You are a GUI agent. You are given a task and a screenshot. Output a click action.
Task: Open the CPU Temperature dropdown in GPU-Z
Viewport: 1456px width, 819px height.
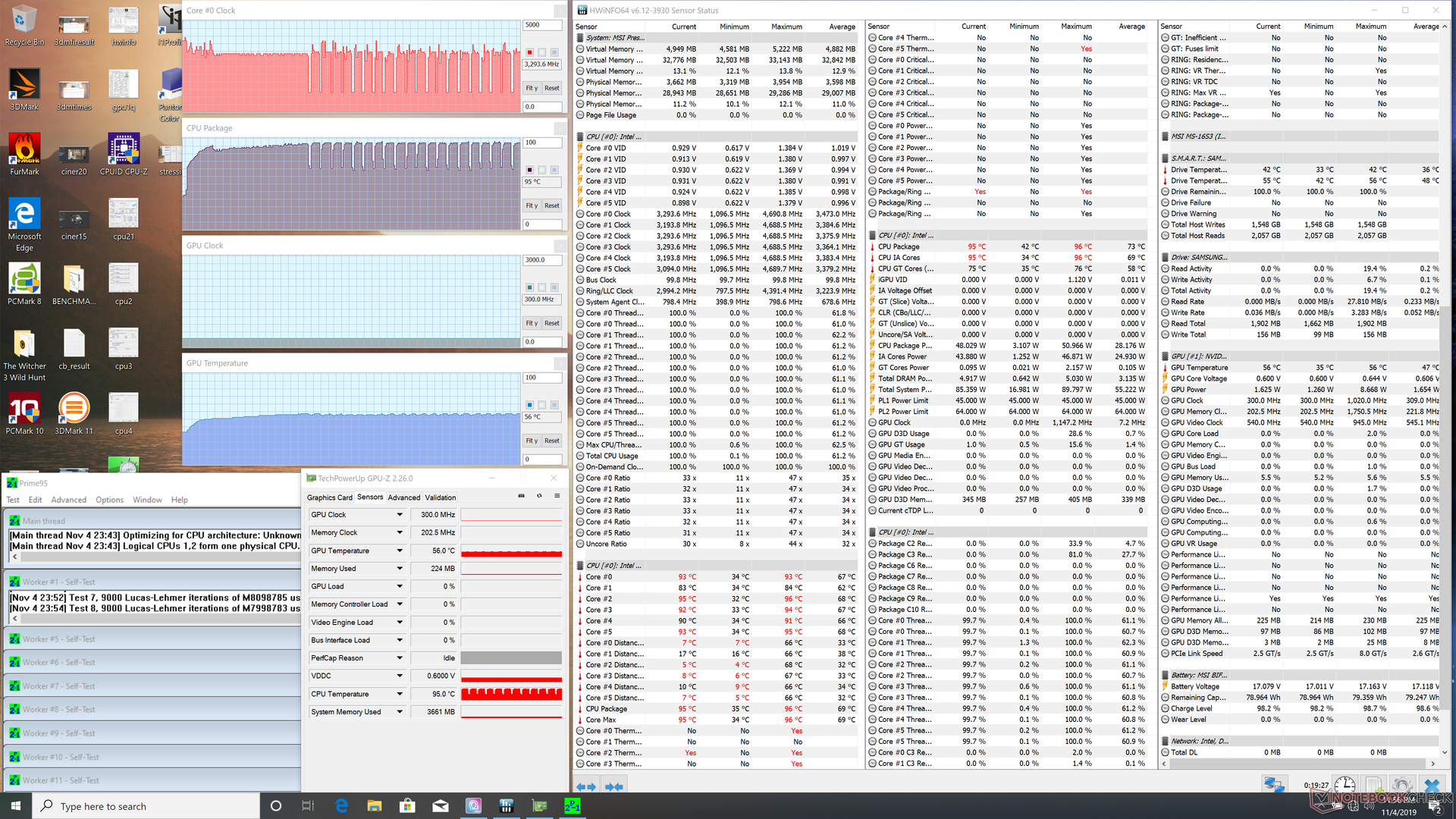pos(400,694)
